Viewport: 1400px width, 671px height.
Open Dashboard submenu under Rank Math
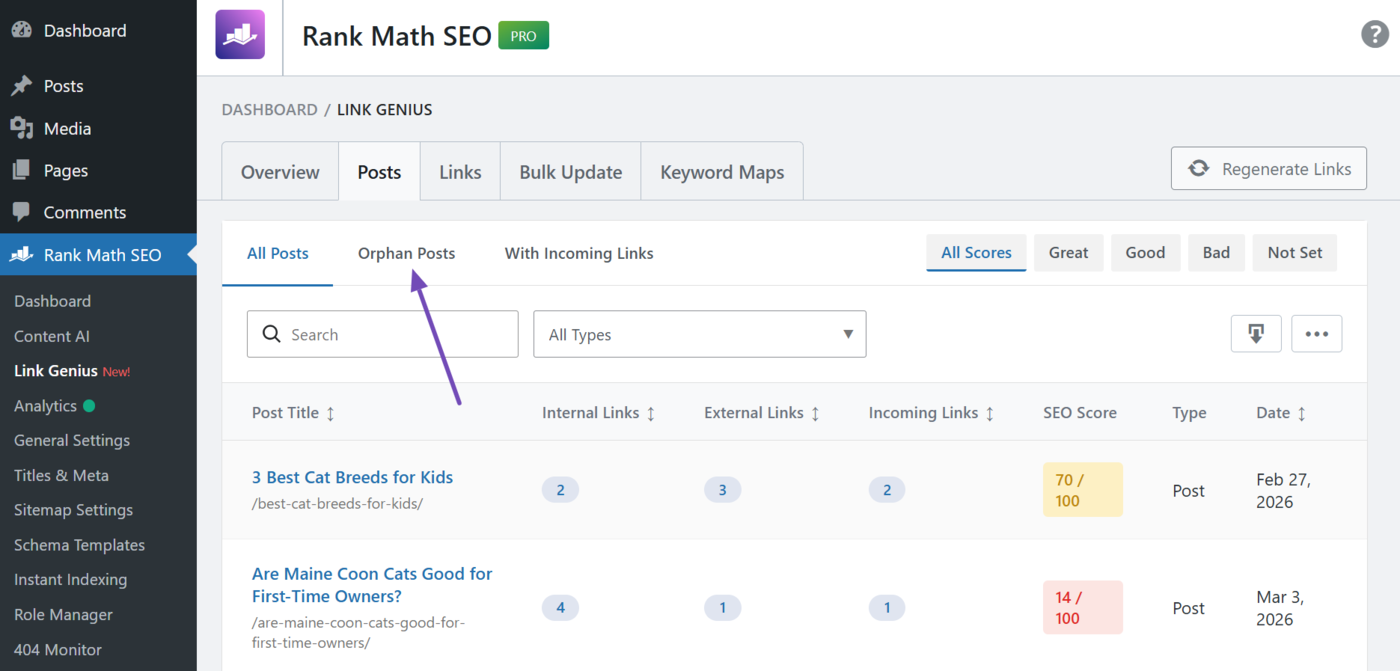point(52,301)
